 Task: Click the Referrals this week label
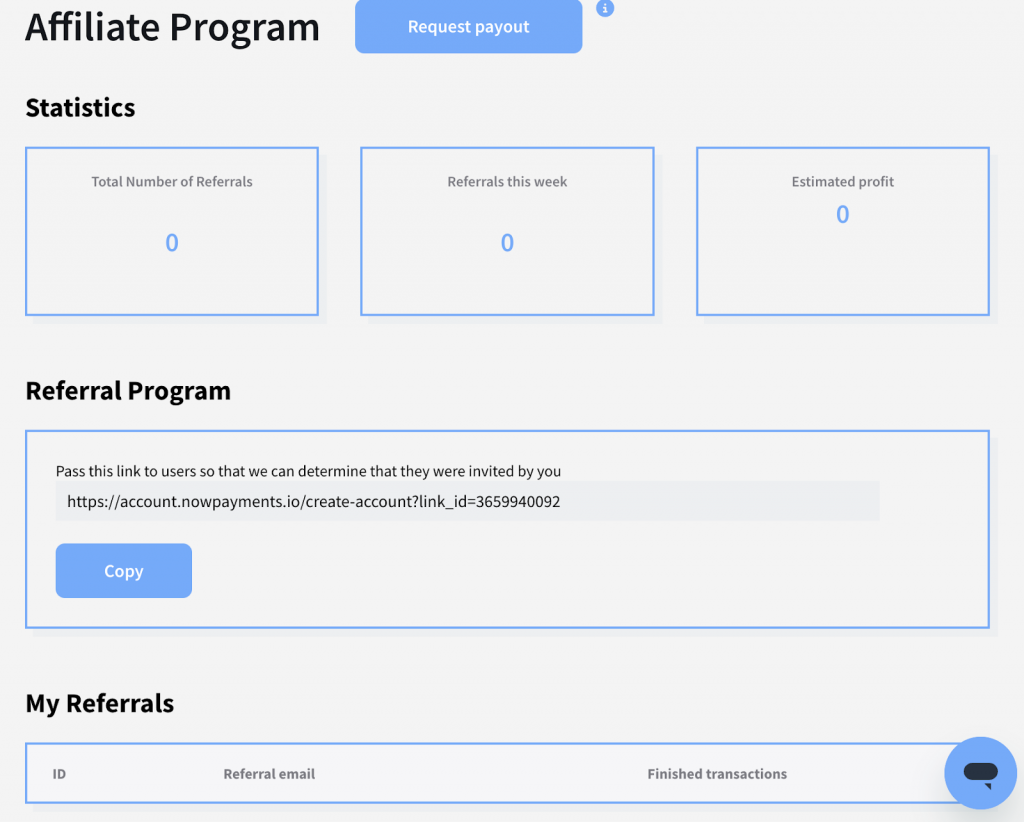click(507, 182)
